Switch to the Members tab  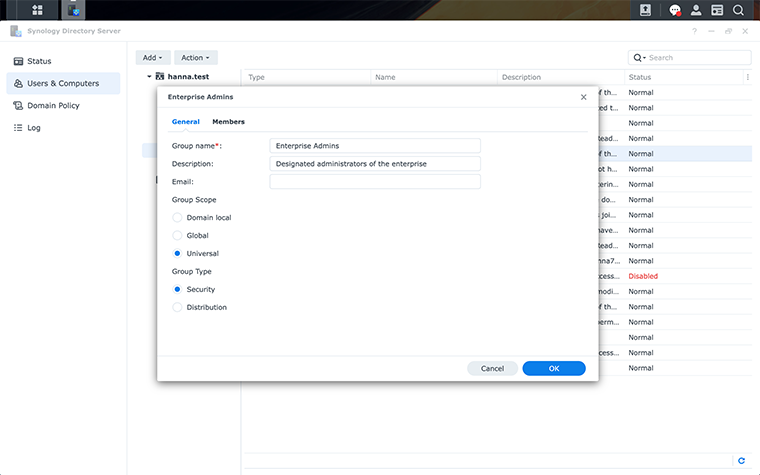click(228, 122)
